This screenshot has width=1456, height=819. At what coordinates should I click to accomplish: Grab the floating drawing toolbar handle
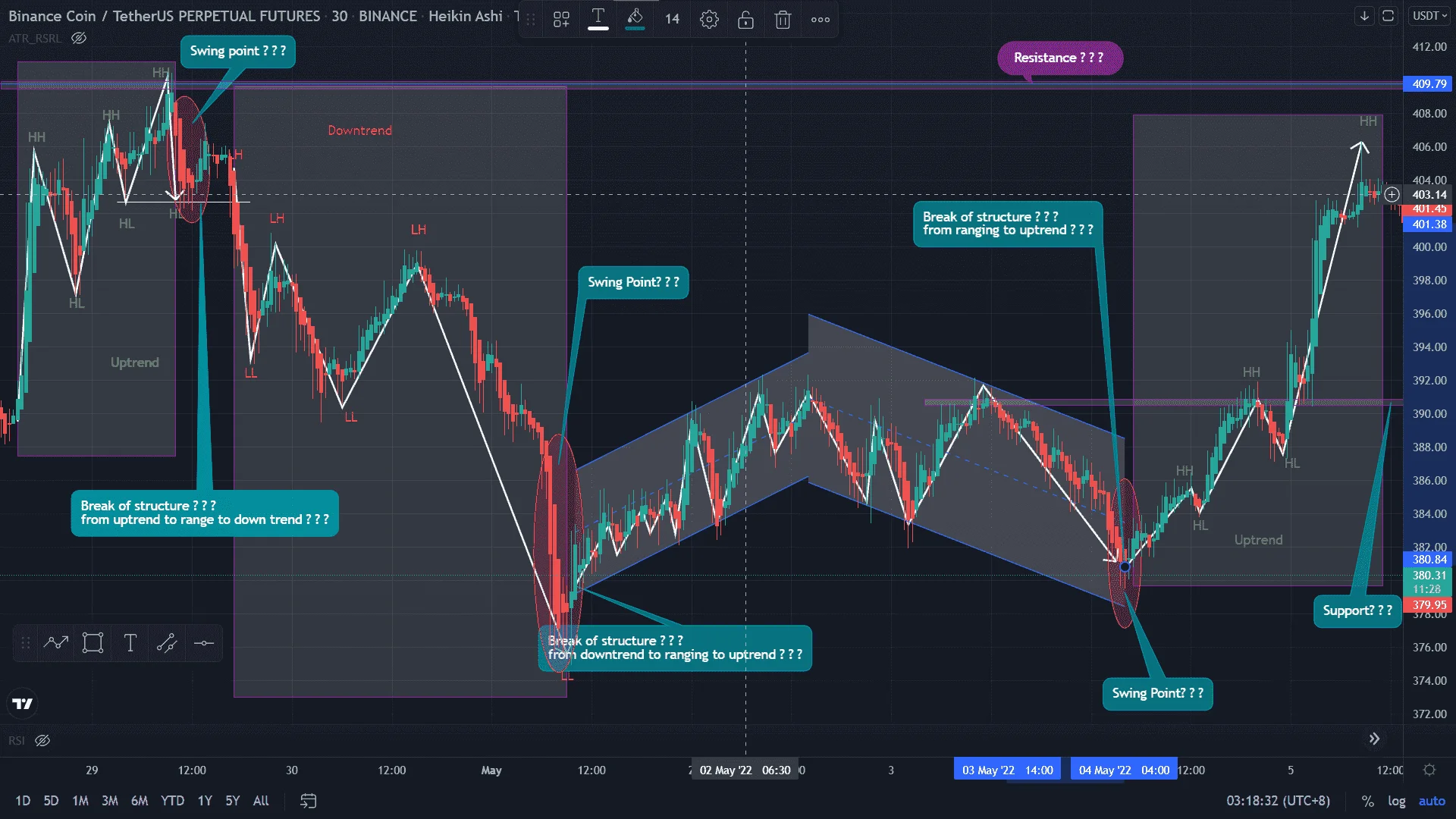(531, 20)
